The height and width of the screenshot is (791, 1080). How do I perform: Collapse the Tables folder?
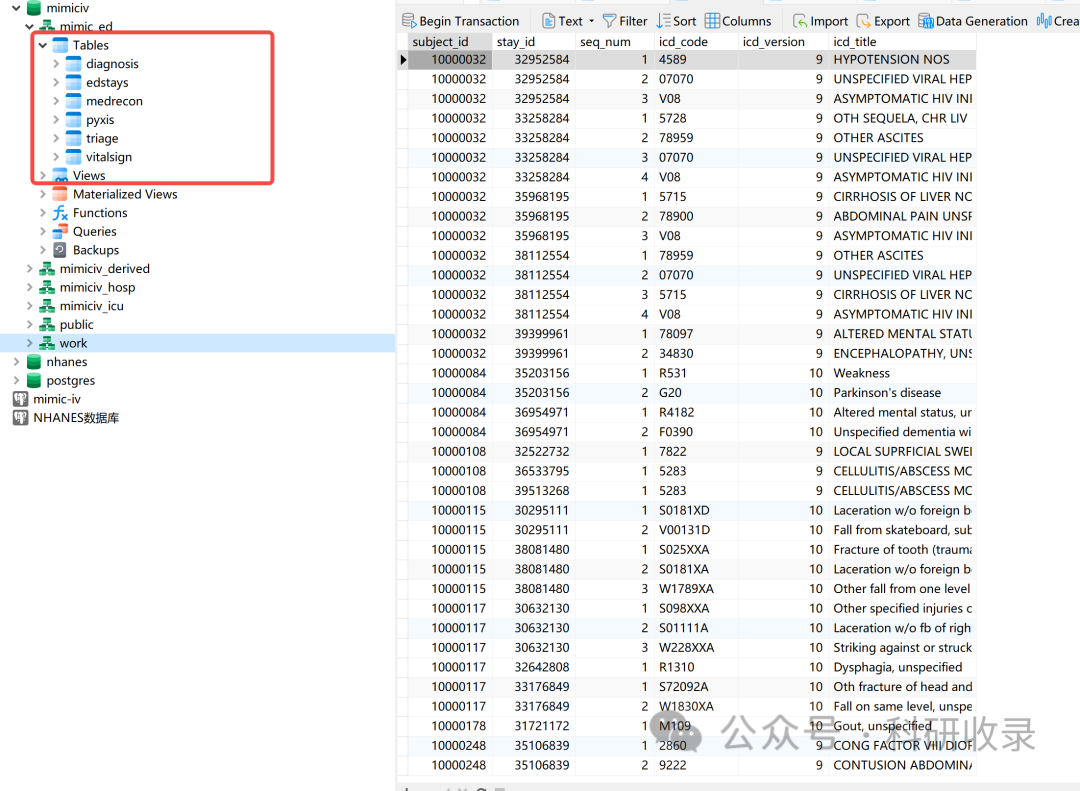pyautogui.click(x=43, y=45)
